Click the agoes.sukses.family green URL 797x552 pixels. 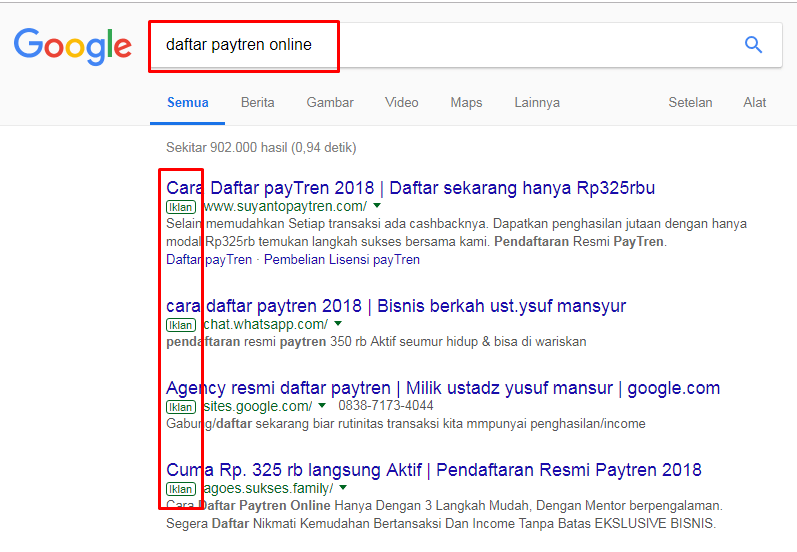268,488
